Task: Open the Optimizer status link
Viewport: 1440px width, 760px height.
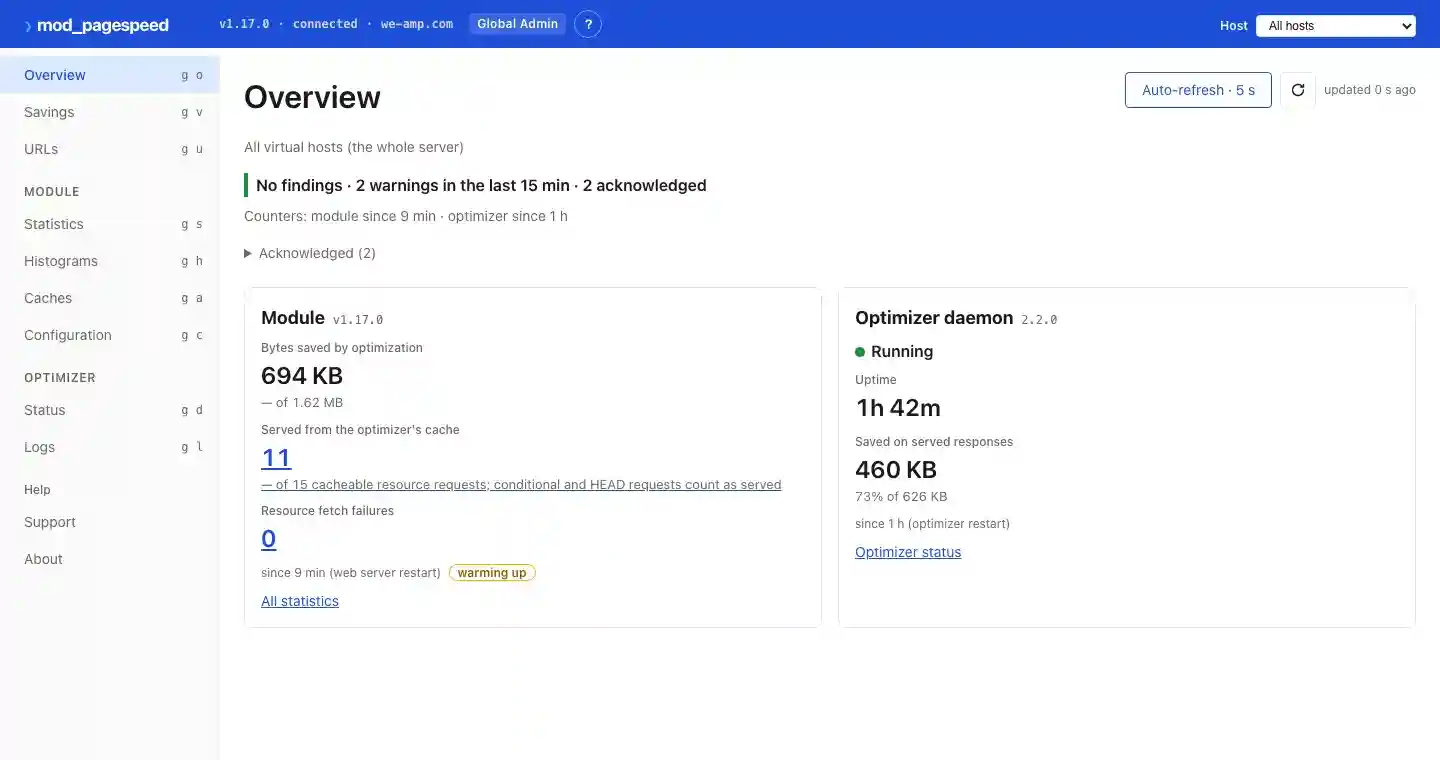Action: coord(908,552)
